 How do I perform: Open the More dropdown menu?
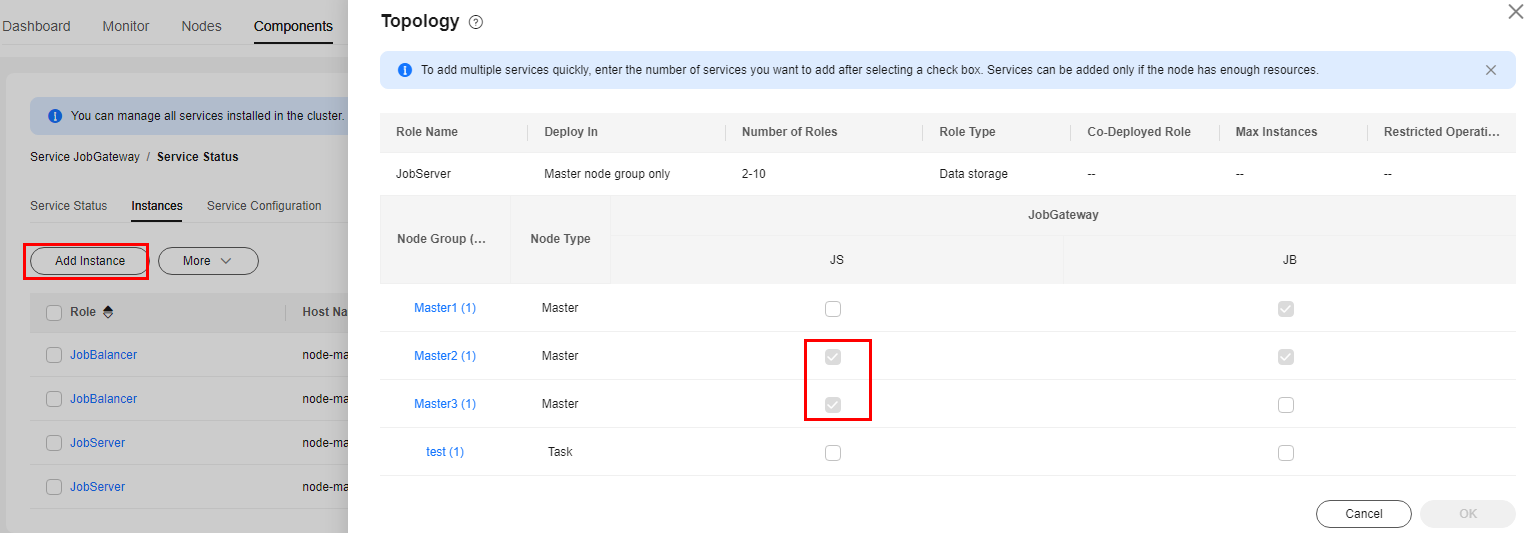click(208, 261)
